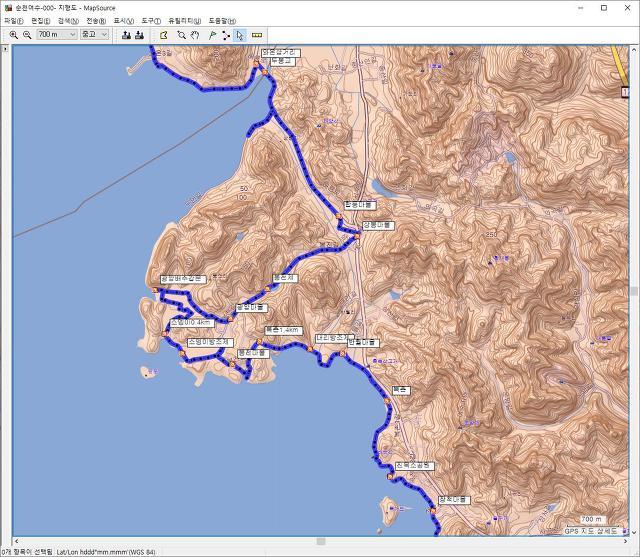640x557 pixels.
Task: Open the 전송(R) menu
Action: [96, 21]
